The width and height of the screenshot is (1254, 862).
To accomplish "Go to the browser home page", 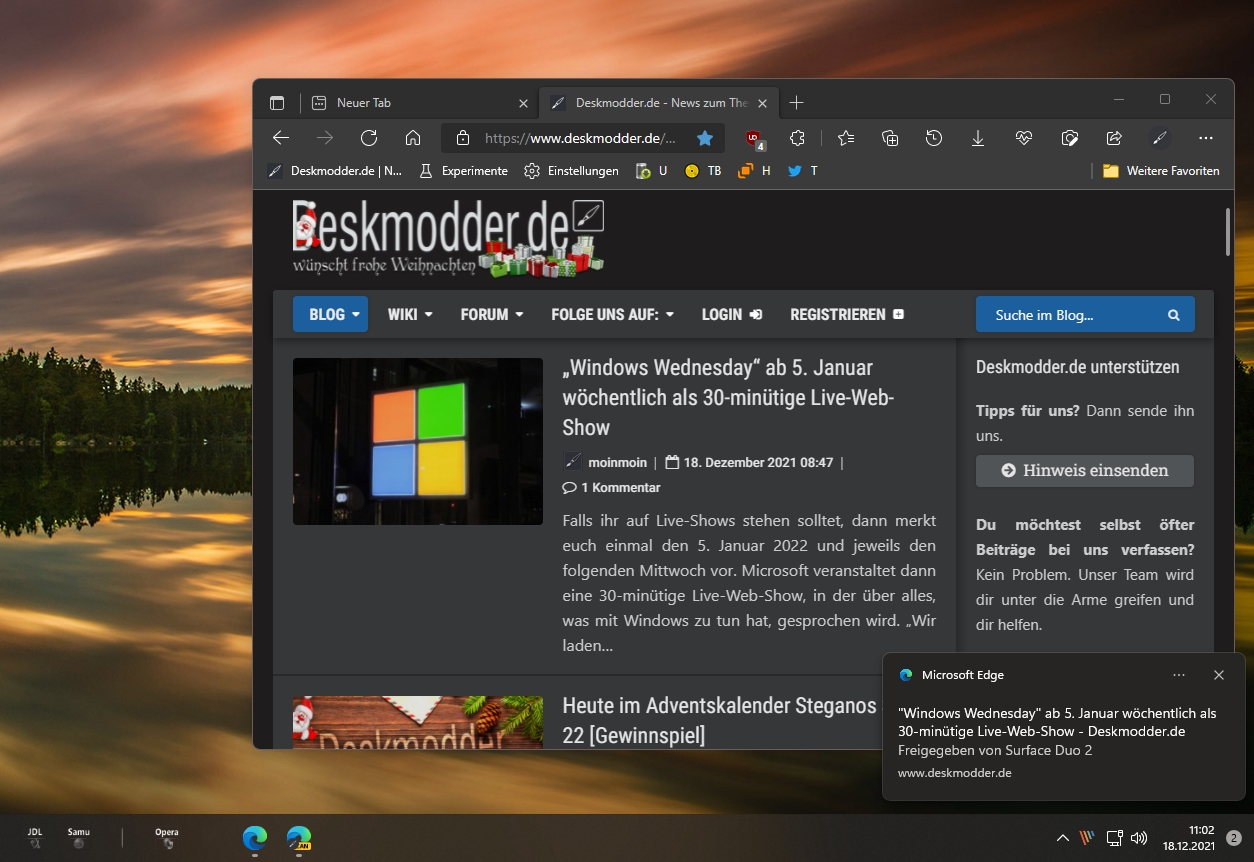I will tap(413, 138).
